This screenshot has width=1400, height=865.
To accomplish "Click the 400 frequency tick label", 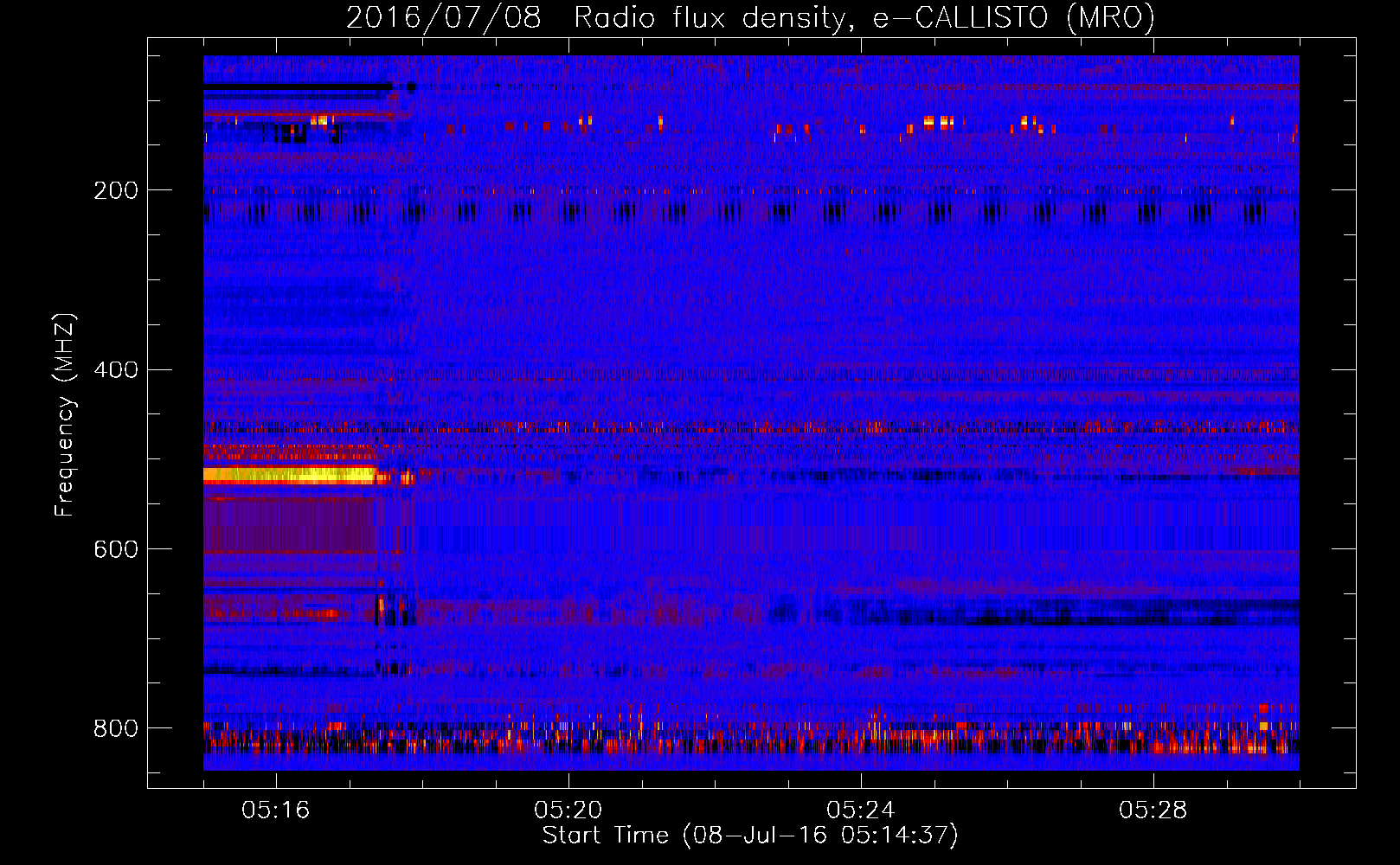I will (116, 370).
